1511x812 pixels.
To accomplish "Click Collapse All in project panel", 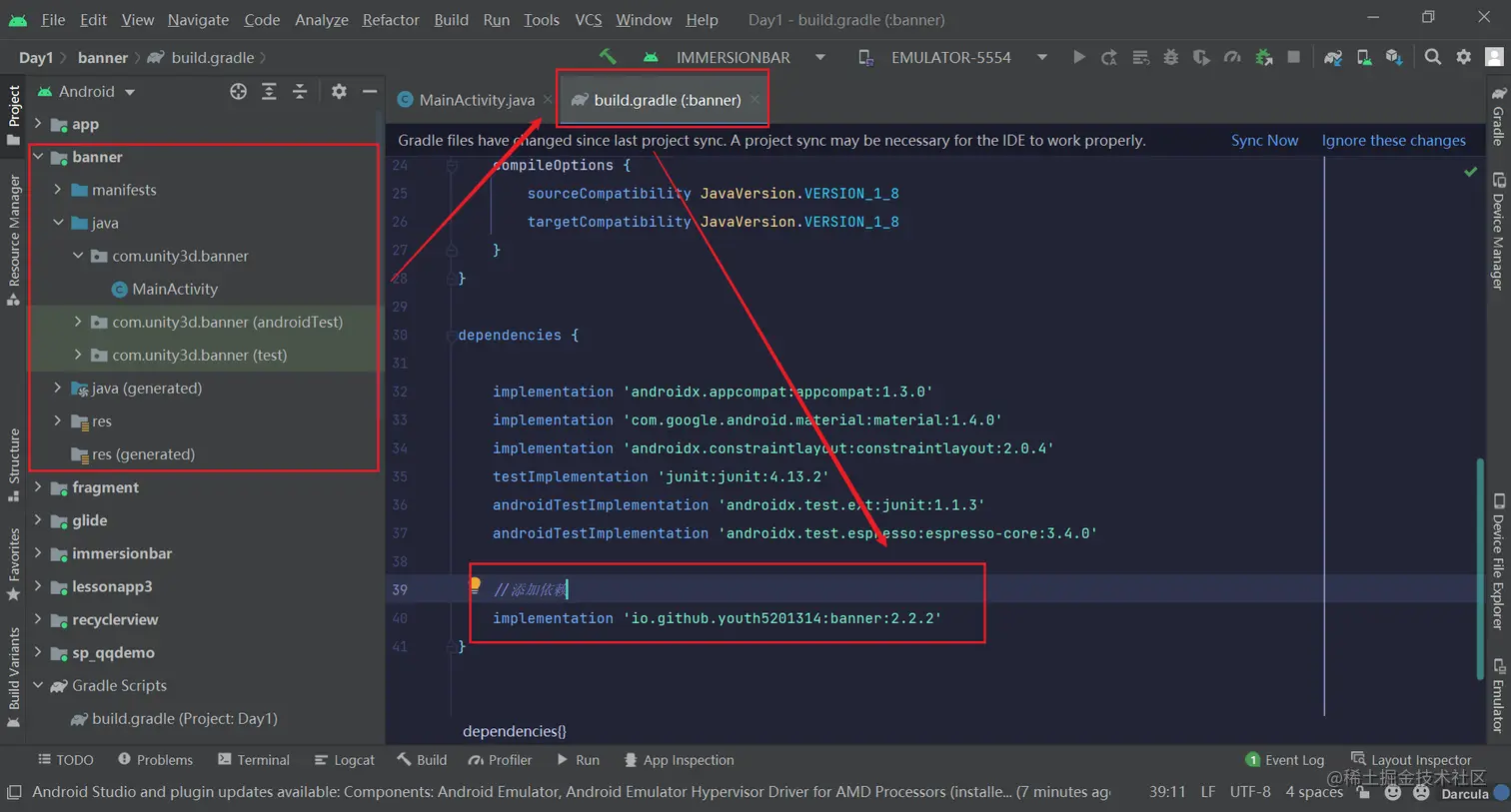I will pos(300,91).
